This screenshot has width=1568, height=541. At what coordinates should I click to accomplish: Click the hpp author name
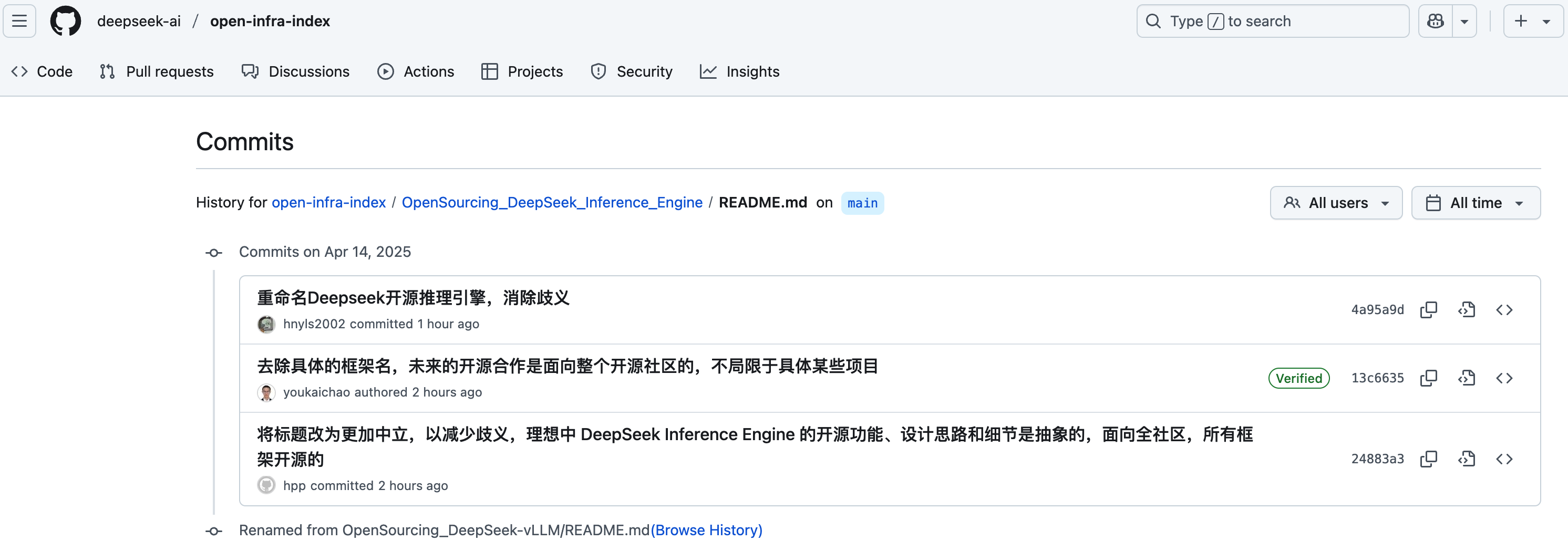294,486
